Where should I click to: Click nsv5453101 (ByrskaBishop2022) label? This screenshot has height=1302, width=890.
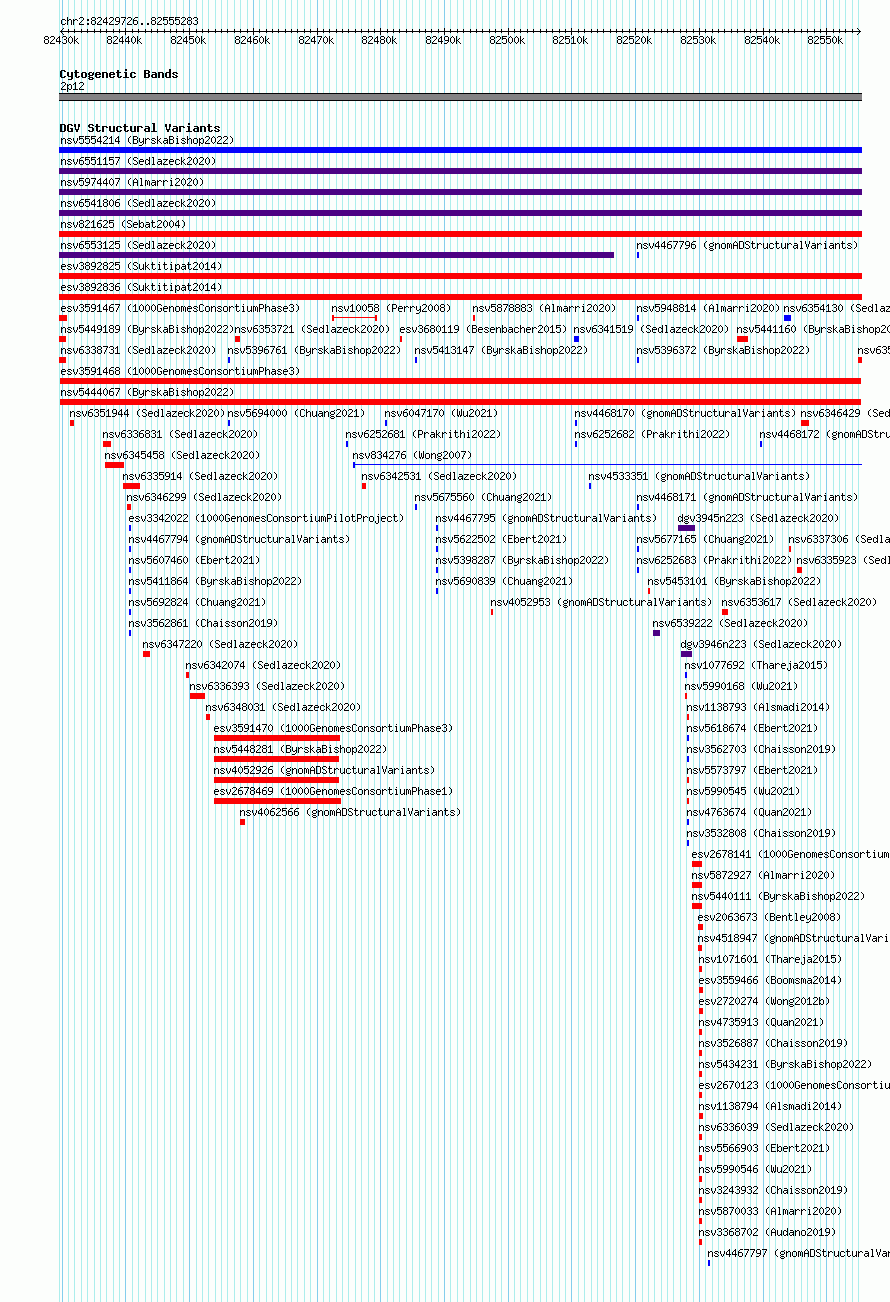tap(733, 582)
